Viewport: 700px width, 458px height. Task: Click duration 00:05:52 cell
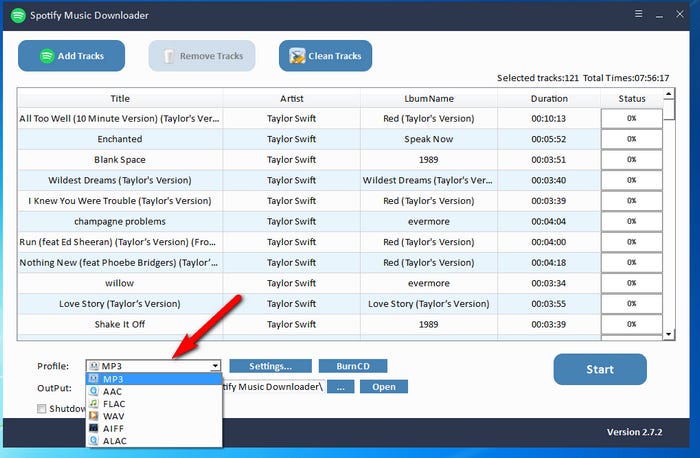coord(549,139)
